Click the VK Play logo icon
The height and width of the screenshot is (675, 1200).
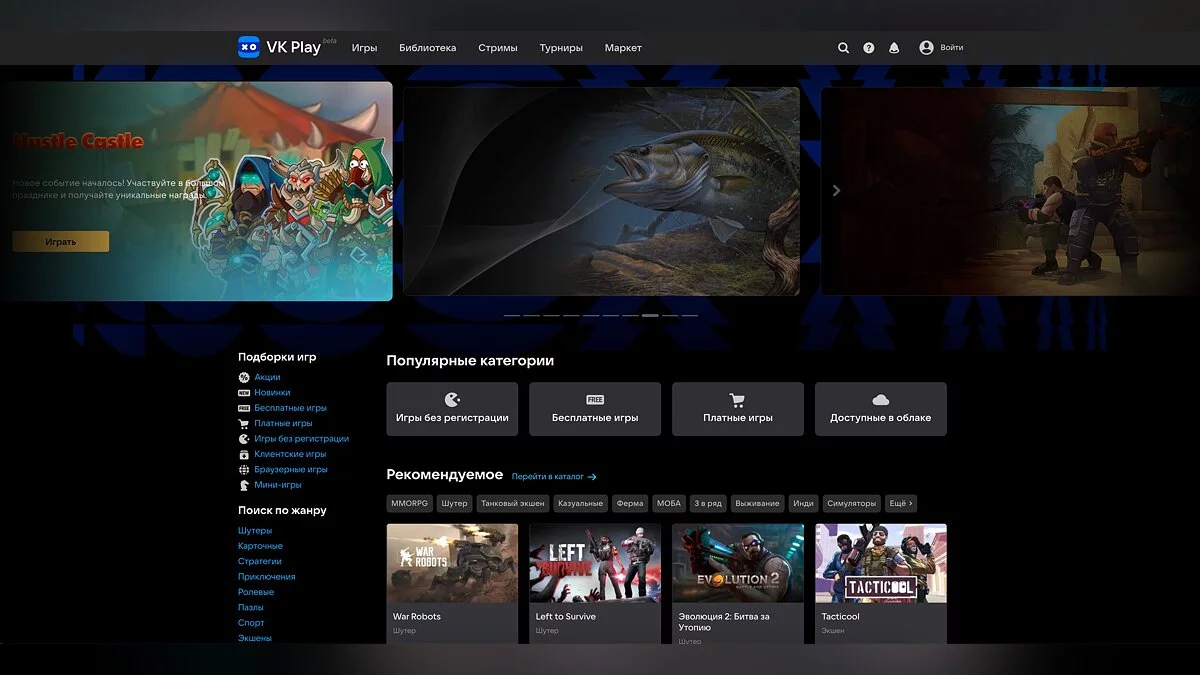[x=248, y=47]
